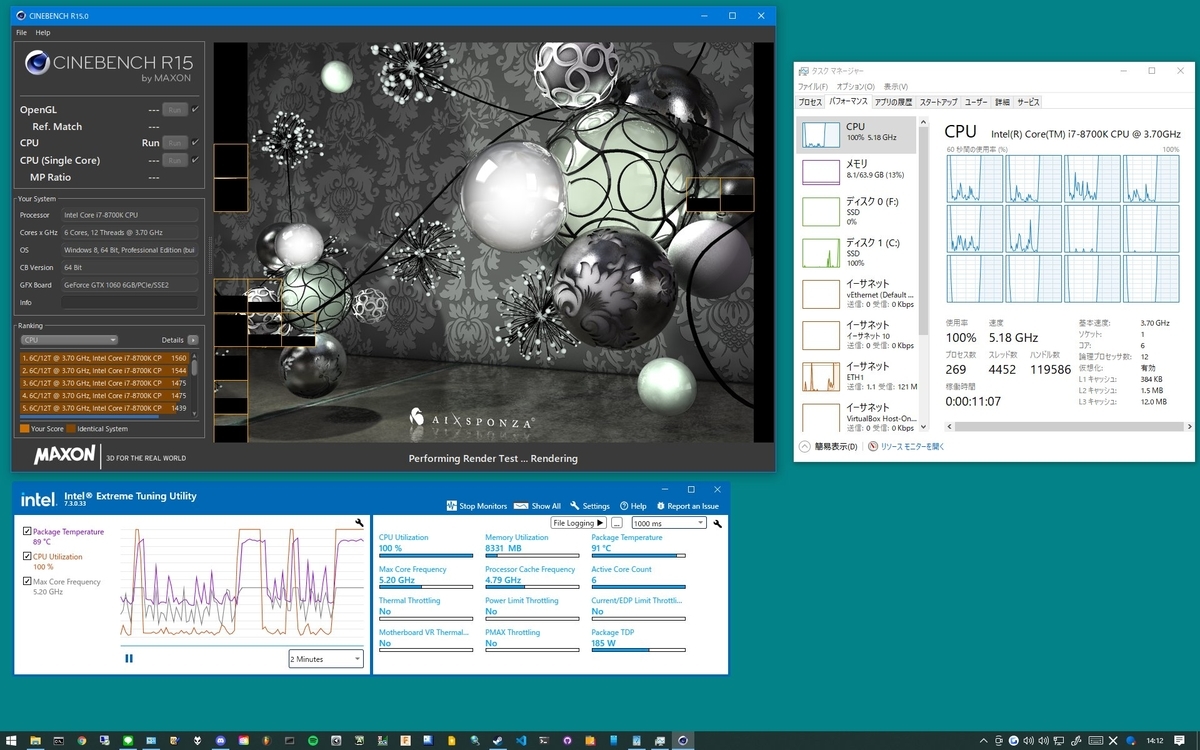
Task: Show hidden system tray icons
Action: pyautogui.click(x=983, y=741)
